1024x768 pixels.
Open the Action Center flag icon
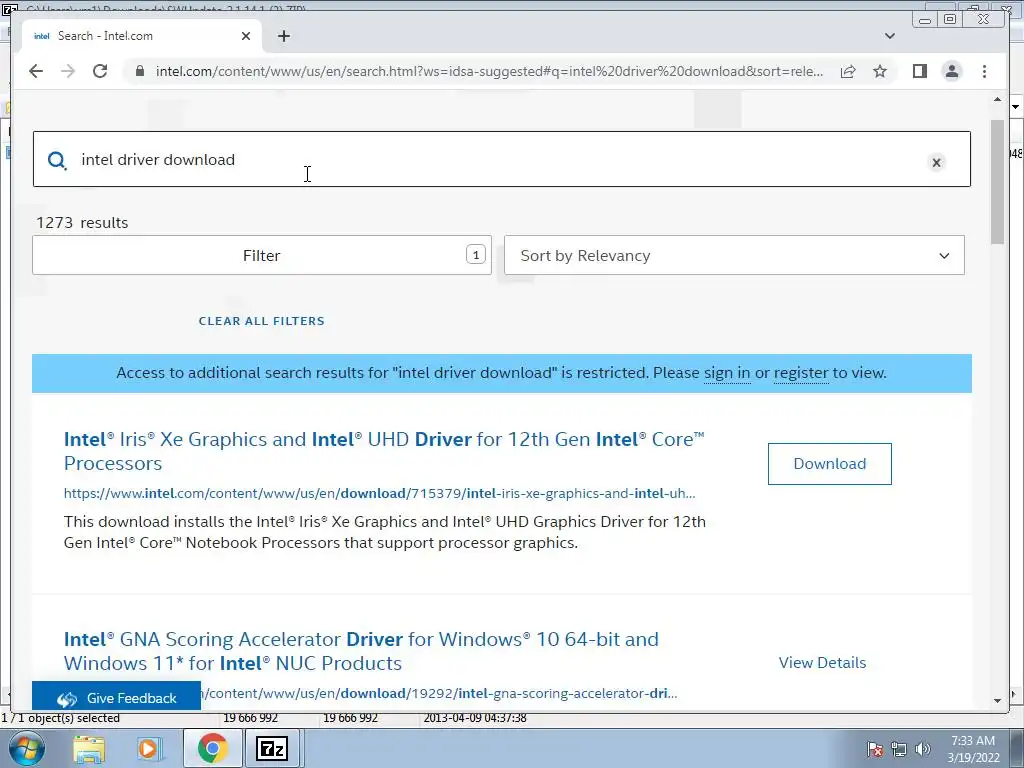tap(875, 749)
